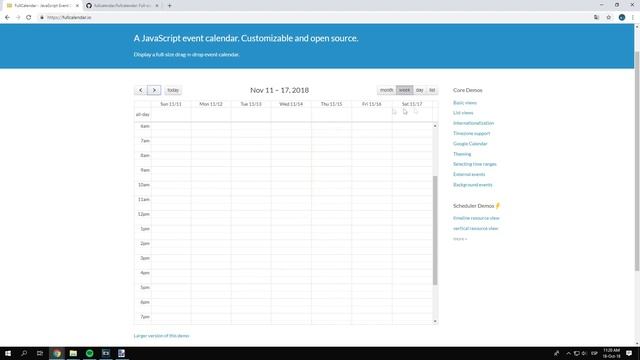640x360 pixels.
Task: Jump to today in calendar
Action: 173,90
